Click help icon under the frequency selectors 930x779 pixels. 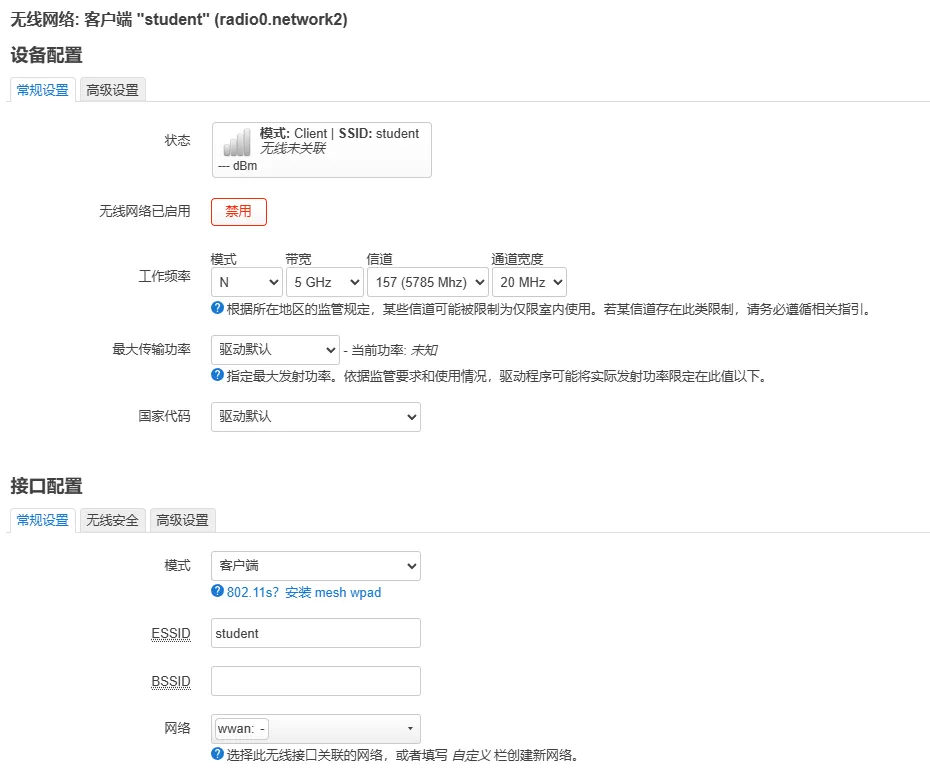217,308
